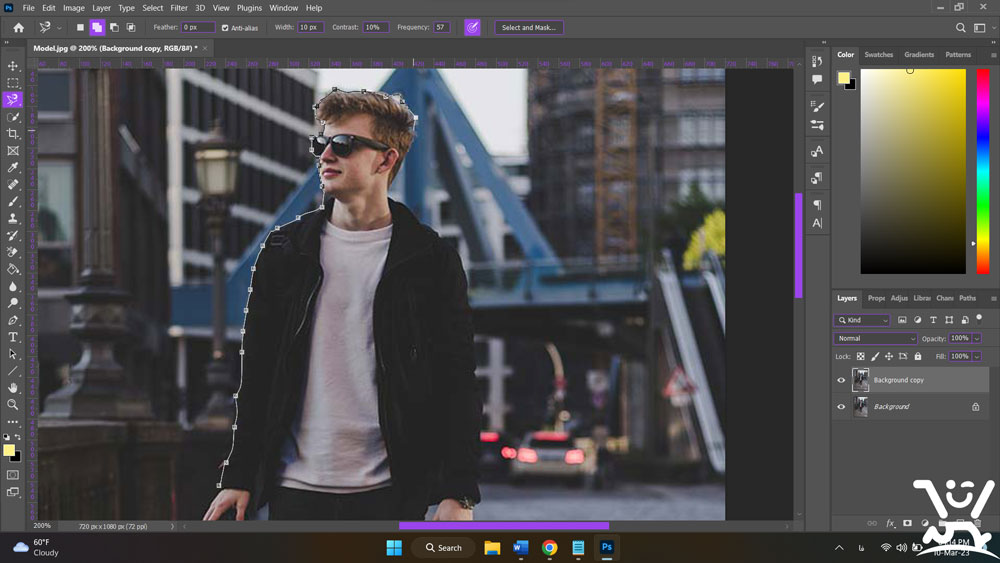Image resolution: width=1000 pixels, height=563 pixels.
Task: Open the Windows Start button
Action: click(394, 548)
